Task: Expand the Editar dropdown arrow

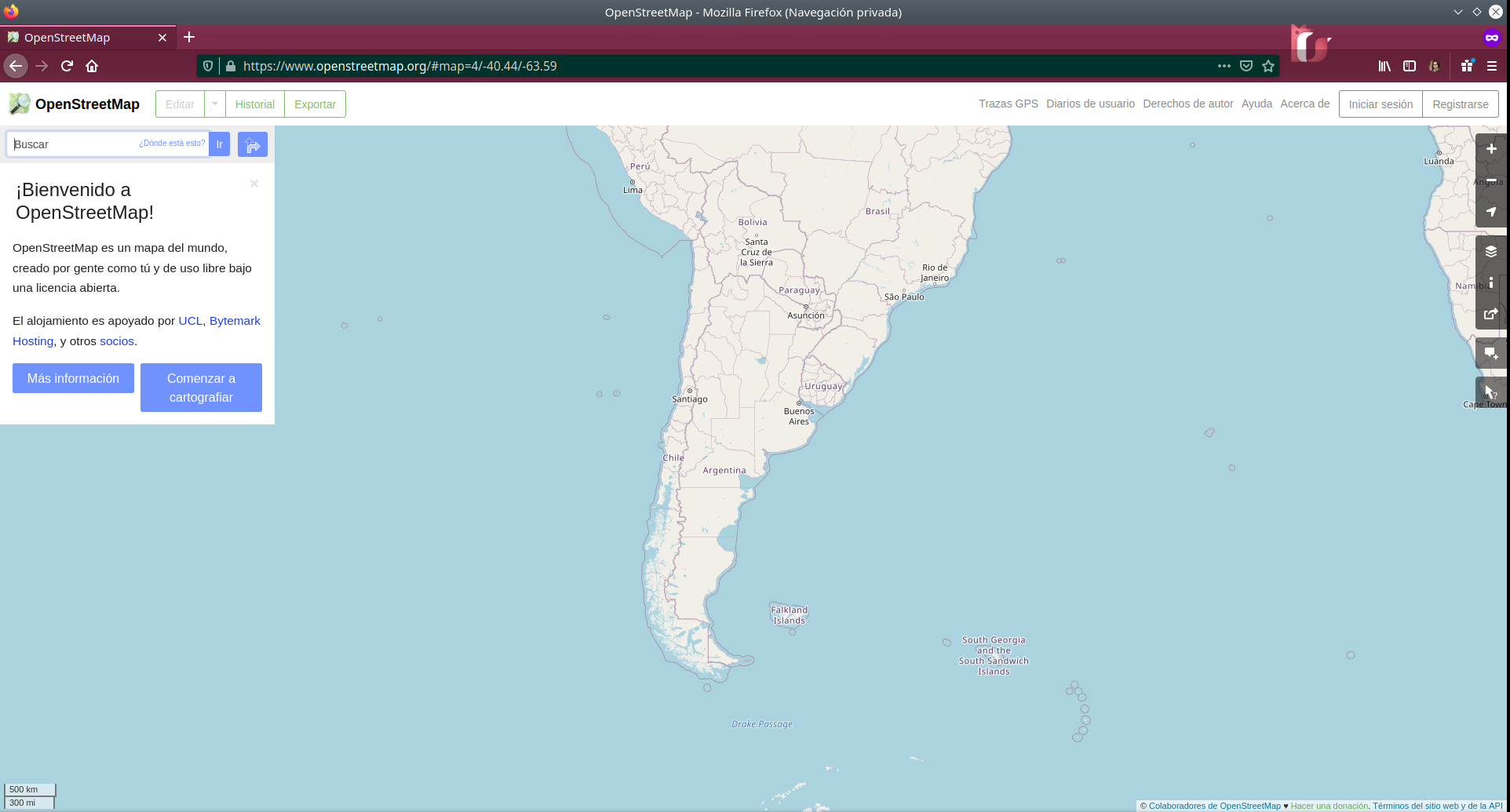Action: coord(215,104)
